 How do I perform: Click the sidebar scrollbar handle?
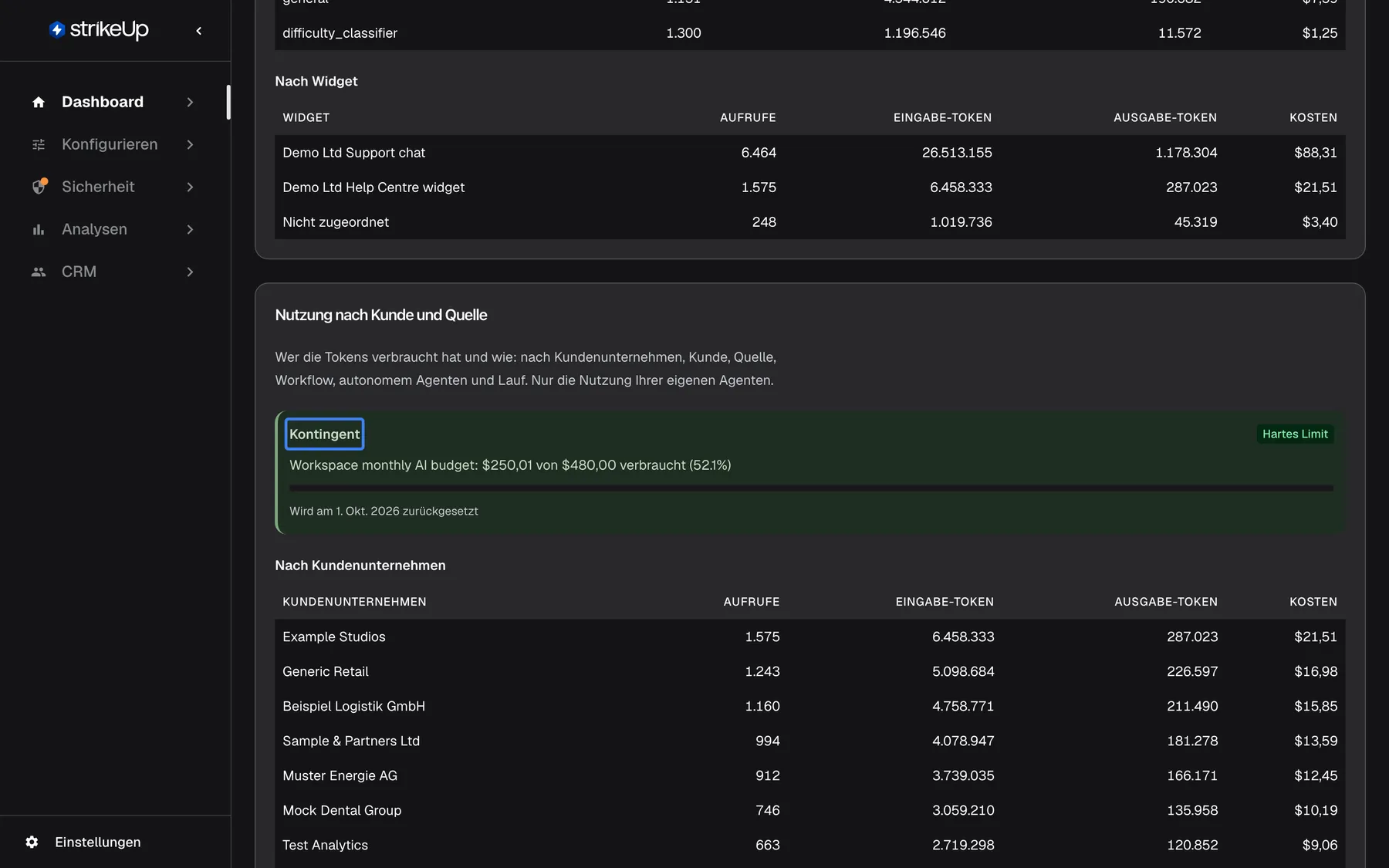pos(228,102)
